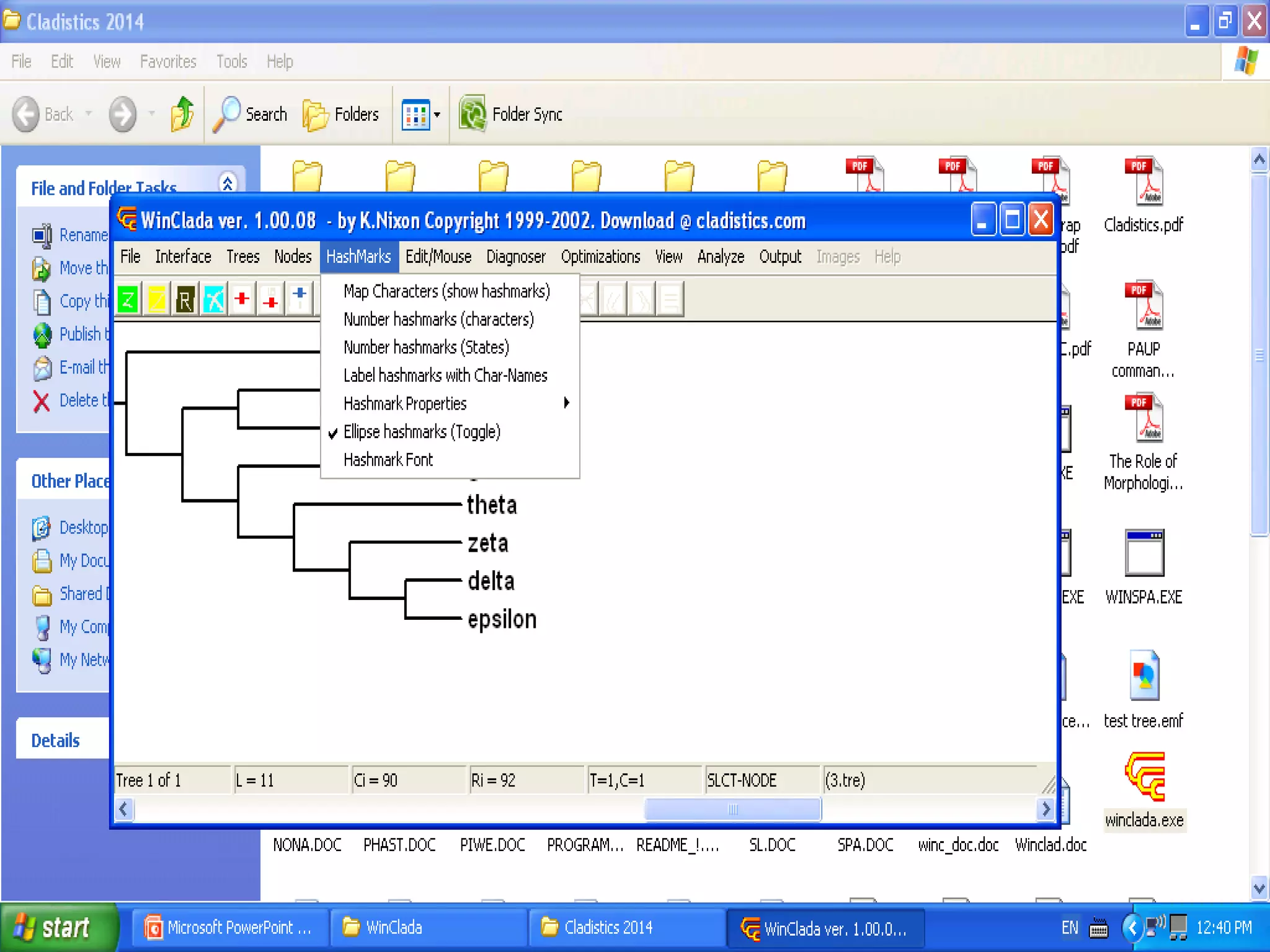Switch to Microsoft PowerPoint in the taskbar

pos(230,928)
